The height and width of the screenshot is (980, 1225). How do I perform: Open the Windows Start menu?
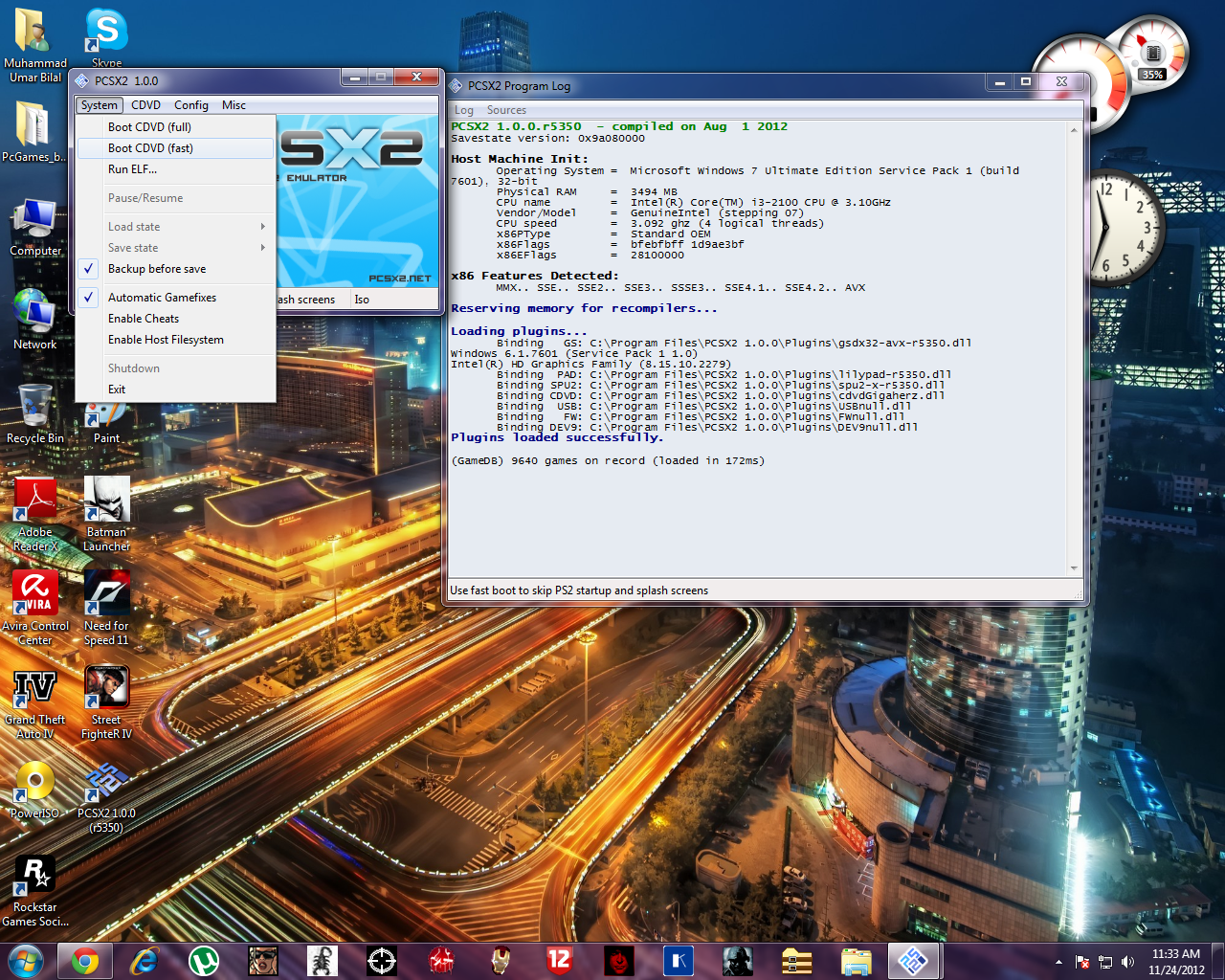pyautogui.click(x=26, y=960)
